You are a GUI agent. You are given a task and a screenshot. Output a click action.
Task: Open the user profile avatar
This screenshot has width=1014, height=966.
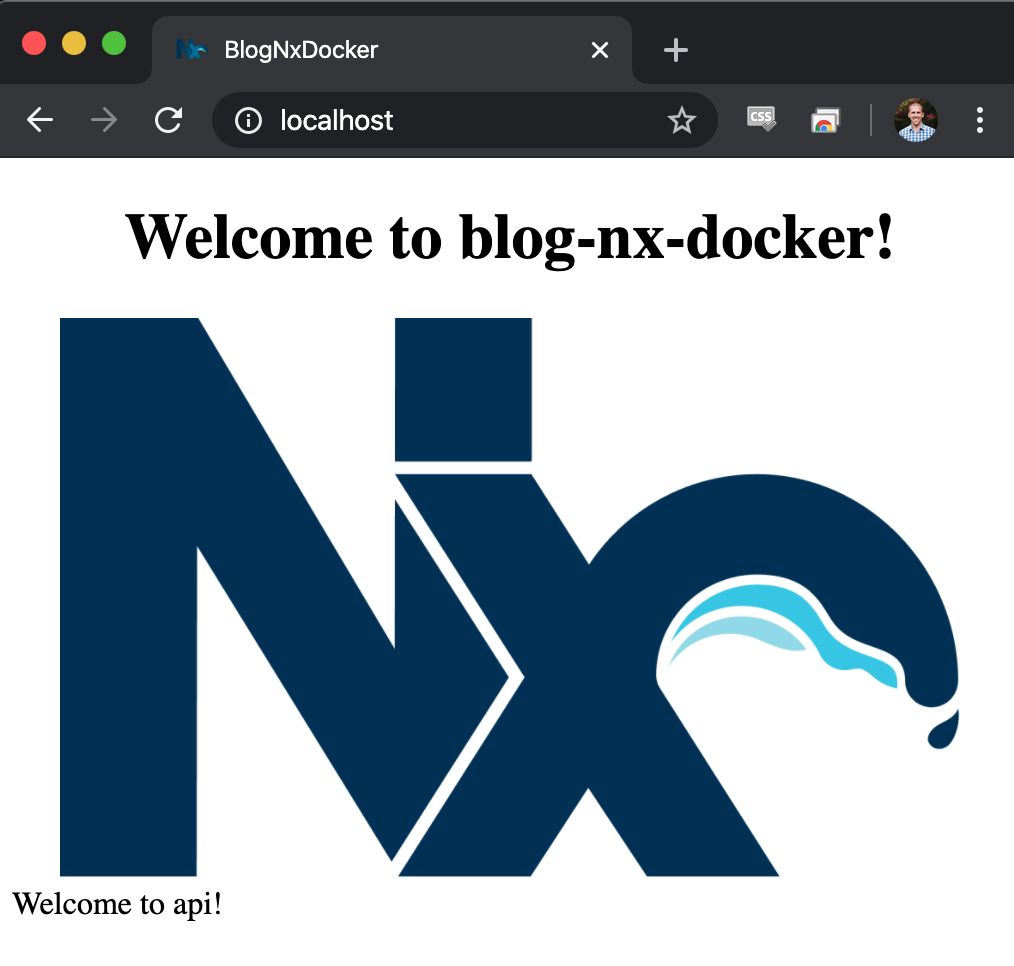pyautogui.click(x=916, y=120)
